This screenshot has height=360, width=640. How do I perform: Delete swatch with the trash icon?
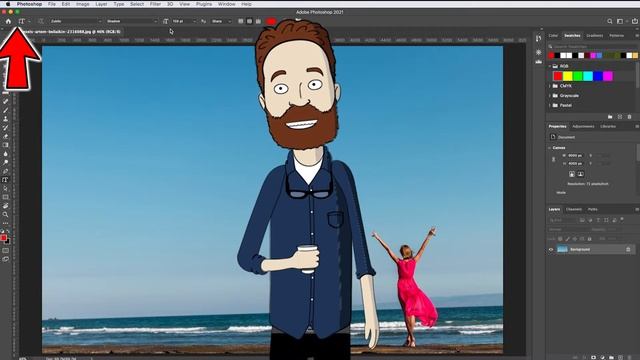click(x=629, y=117)
